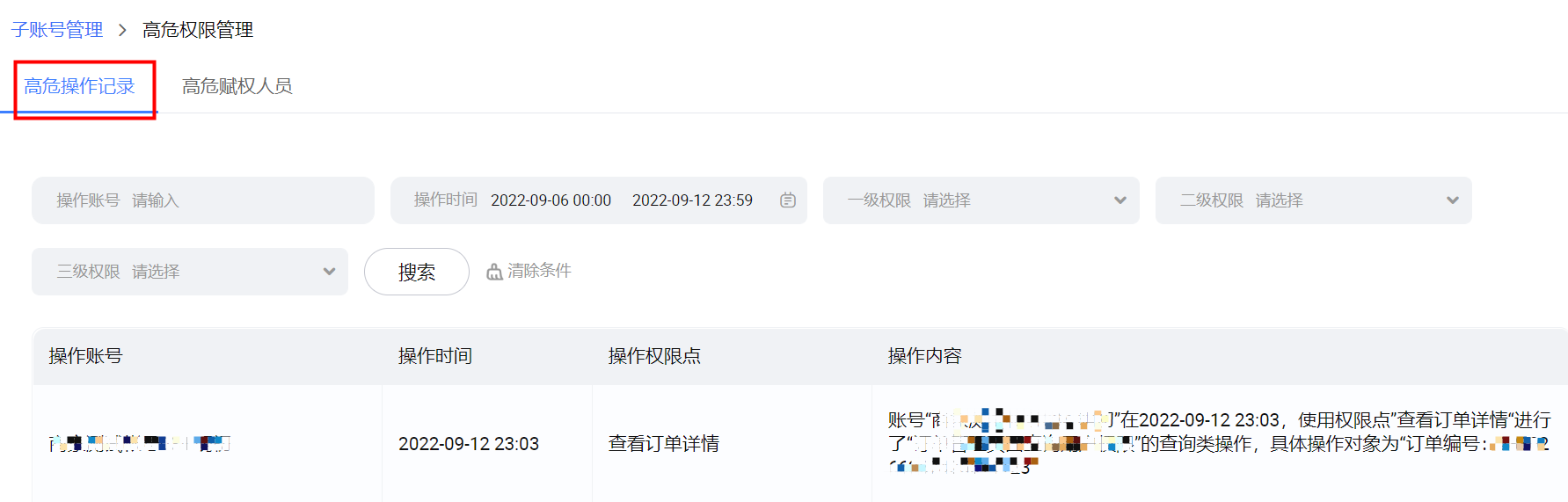Image resolution: width=1568 pixels, height=502 pixels.
Task: Click the breadcrumb separator arrow icon
Action: point(122,30)
